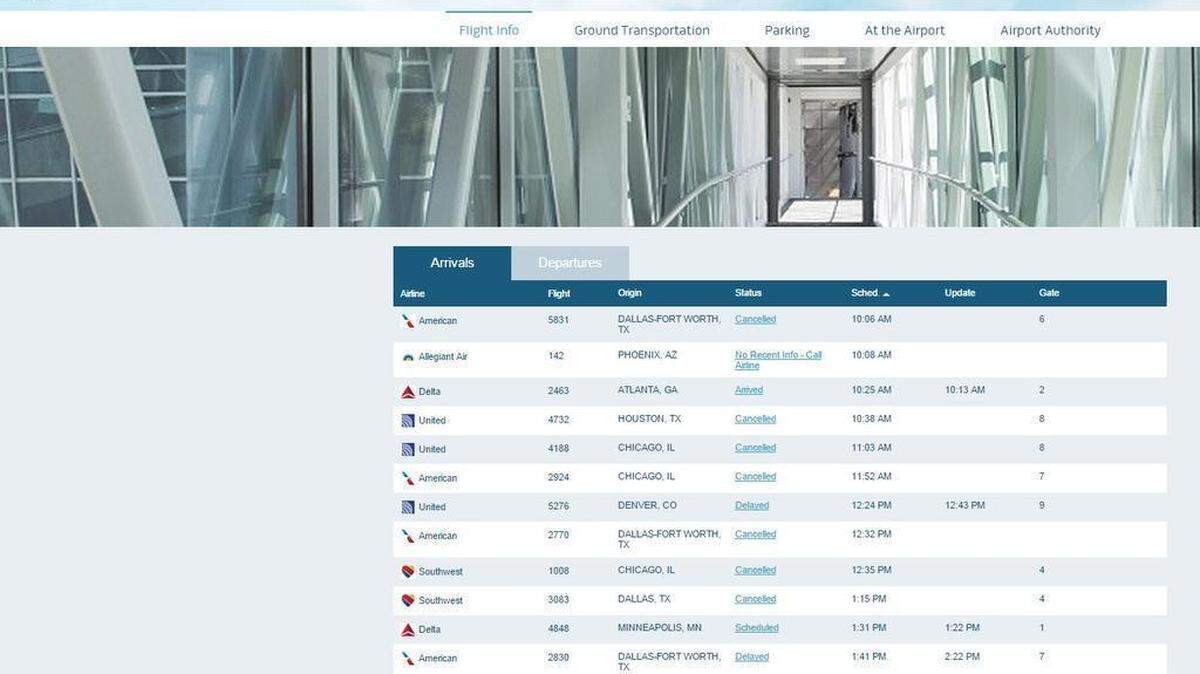The height and width of the screenshot is (674, 1200).
Task: Open Arrived status for flight 2463
Action: point(749,390)
